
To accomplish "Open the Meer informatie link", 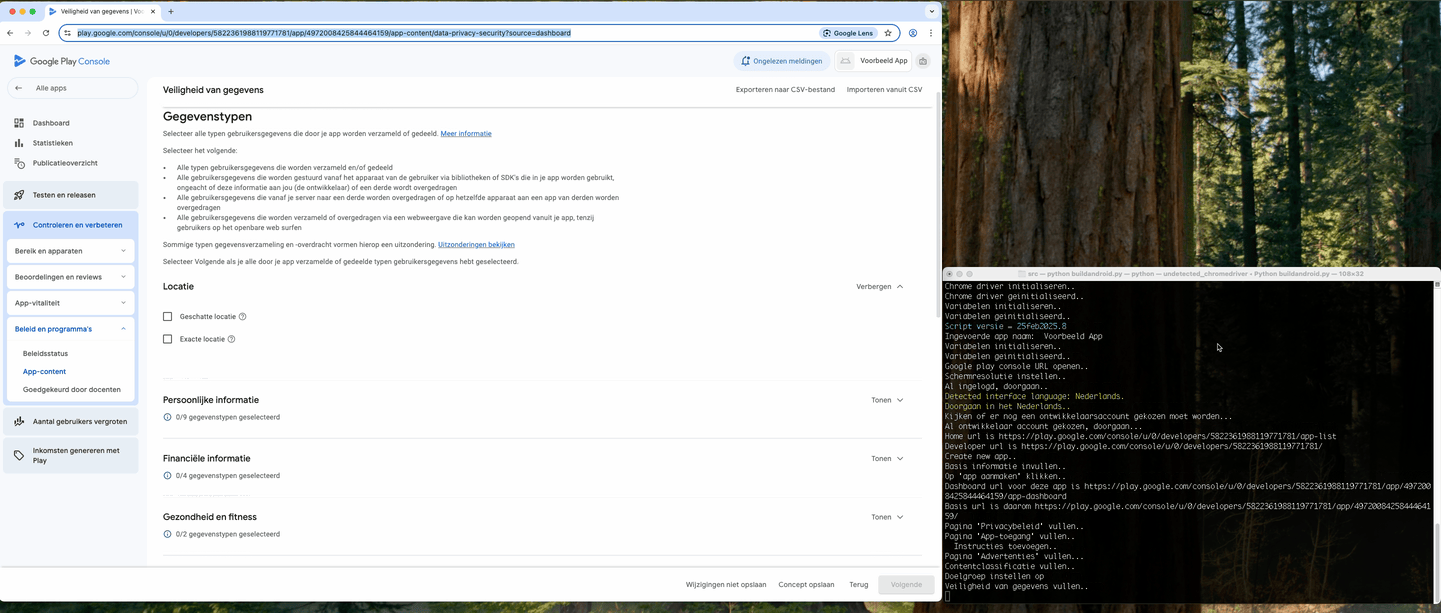I will 466,133.
